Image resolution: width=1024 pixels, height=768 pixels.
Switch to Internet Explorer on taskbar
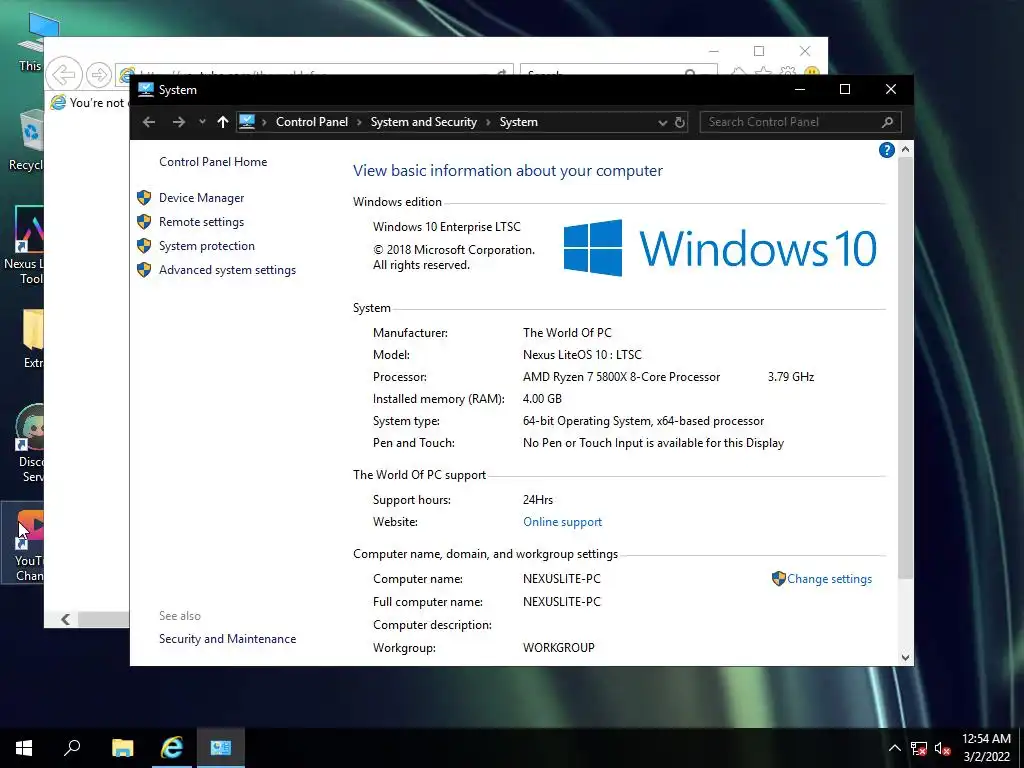tap(172, 748)
